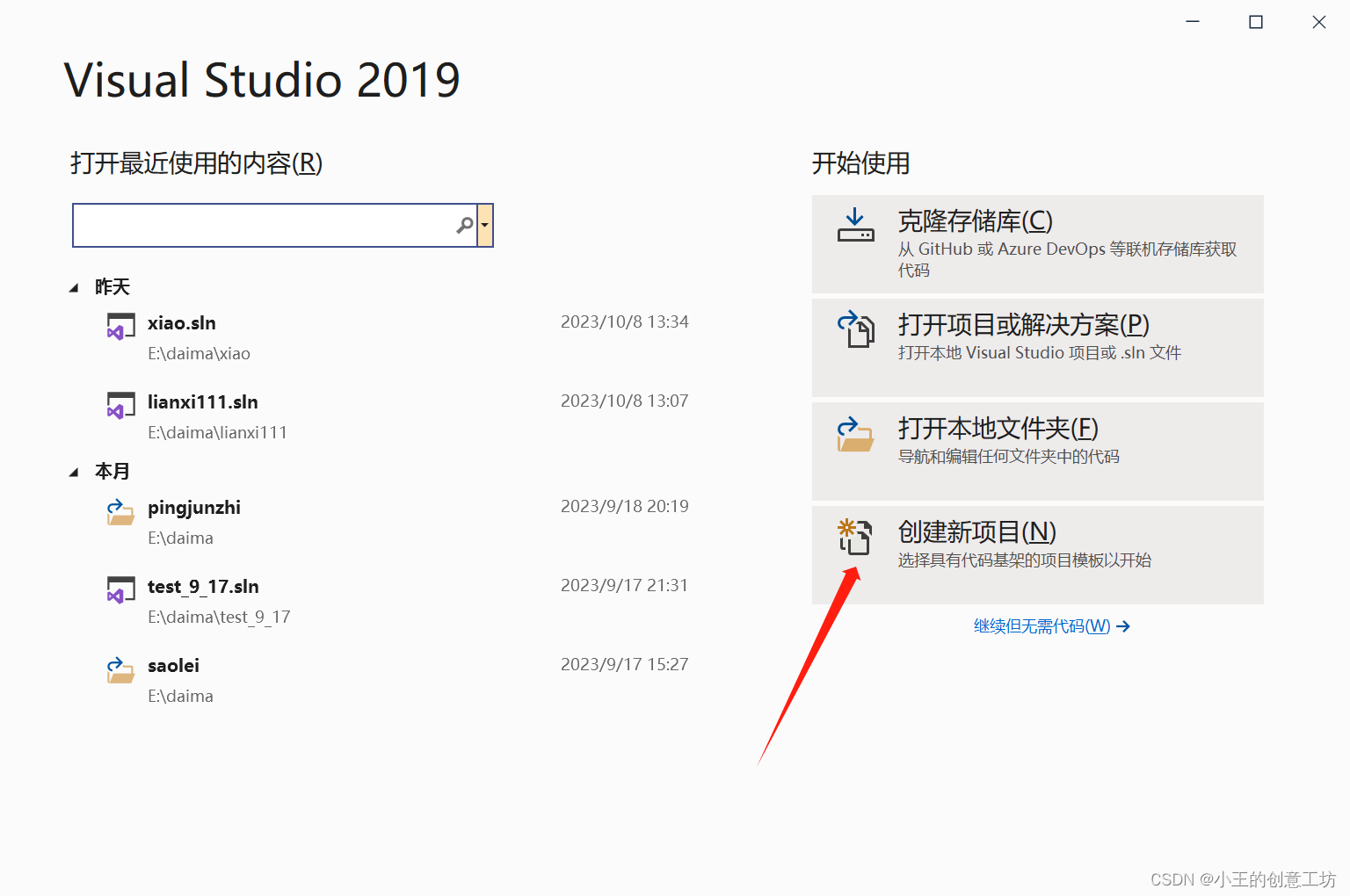Click the 昨天 group label
This screenshot has width=1350, height=896.
112,287
